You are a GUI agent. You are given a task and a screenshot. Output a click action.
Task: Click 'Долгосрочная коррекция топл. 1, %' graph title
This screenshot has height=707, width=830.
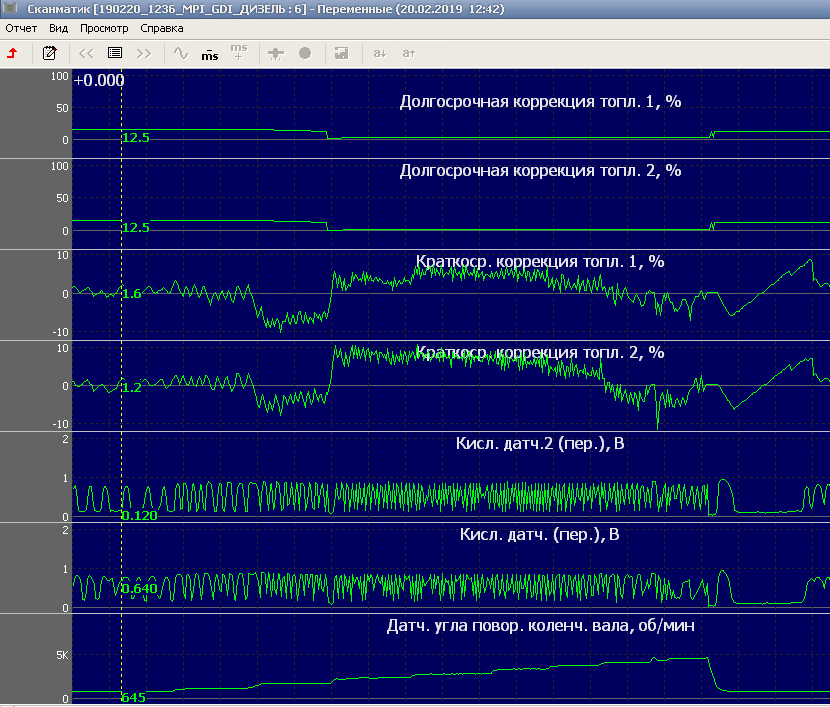[x=540, y=101]
